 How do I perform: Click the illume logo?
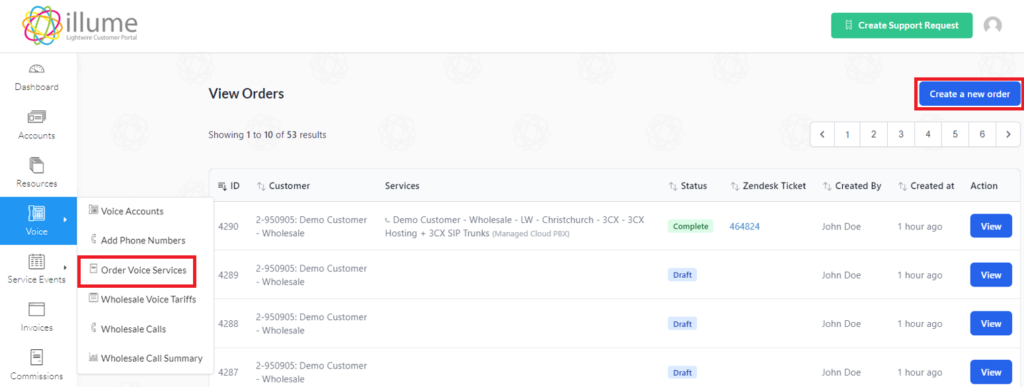tap(80, 26)
